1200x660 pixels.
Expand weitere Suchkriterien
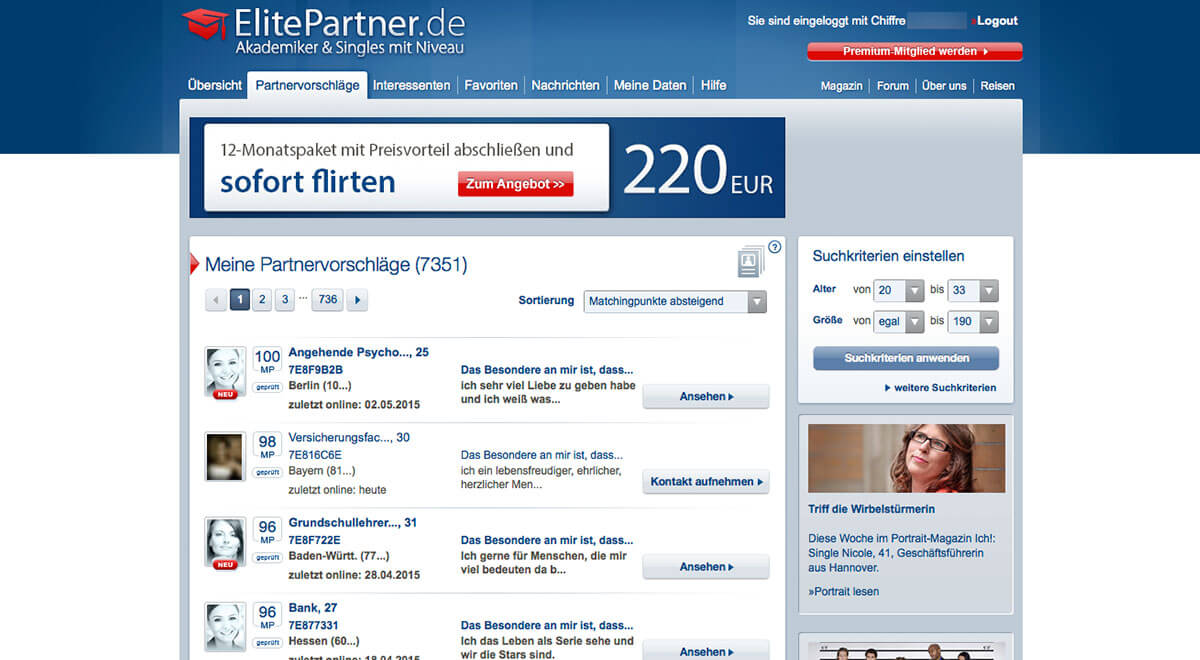click(x=940, y=388)
